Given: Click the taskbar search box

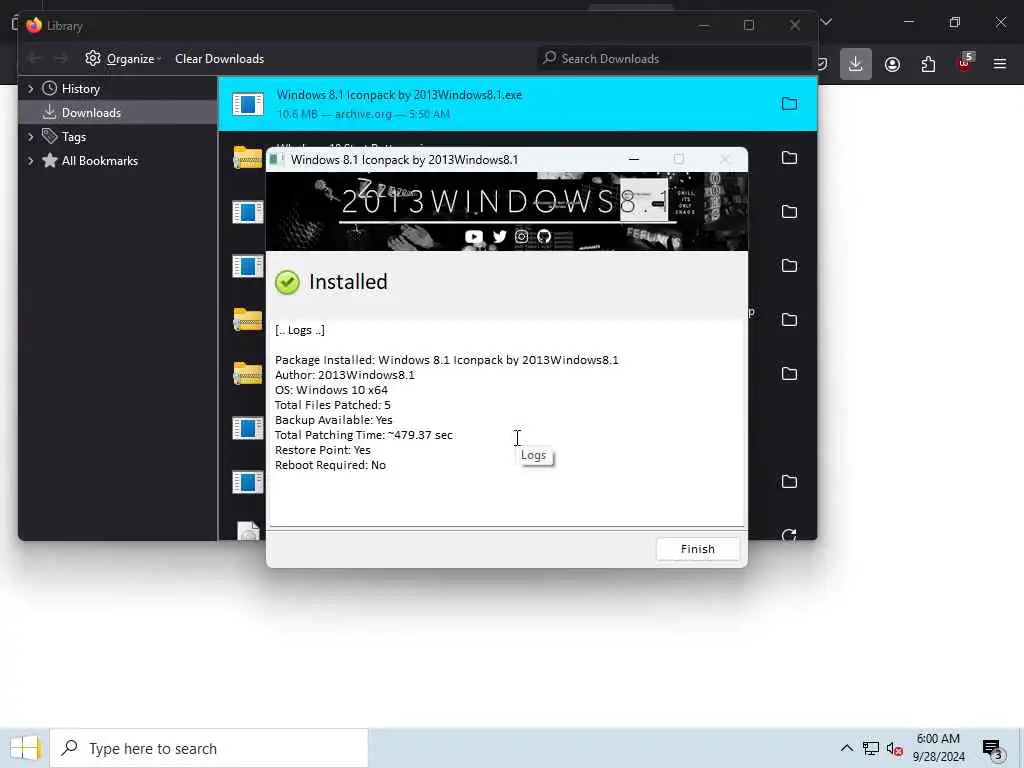Looking at the screenshot, I should tap(209, 748).
